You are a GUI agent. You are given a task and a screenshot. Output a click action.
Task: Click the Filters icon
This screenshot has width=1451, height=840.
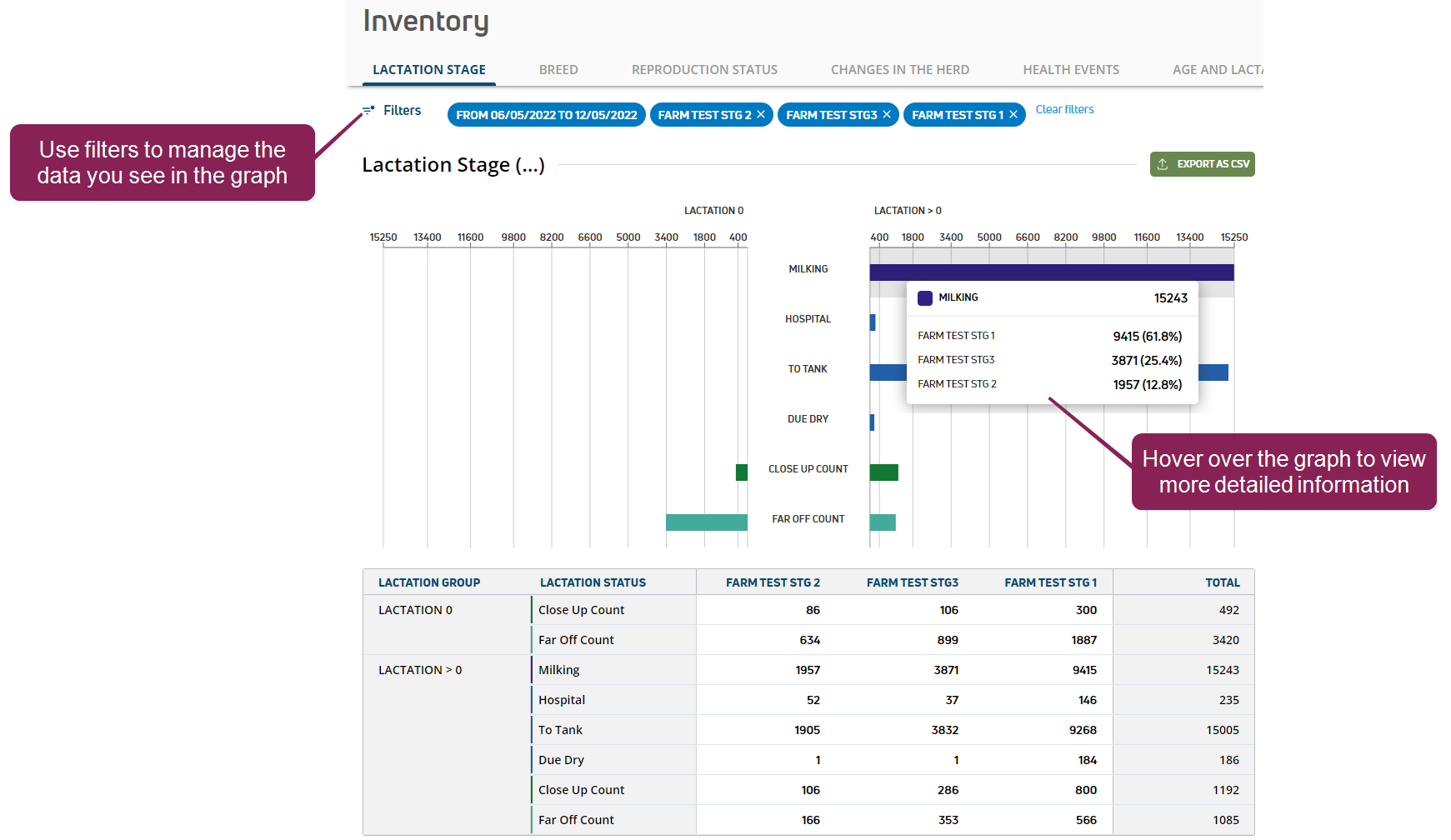pyautogui.click(x=368, y=111)
